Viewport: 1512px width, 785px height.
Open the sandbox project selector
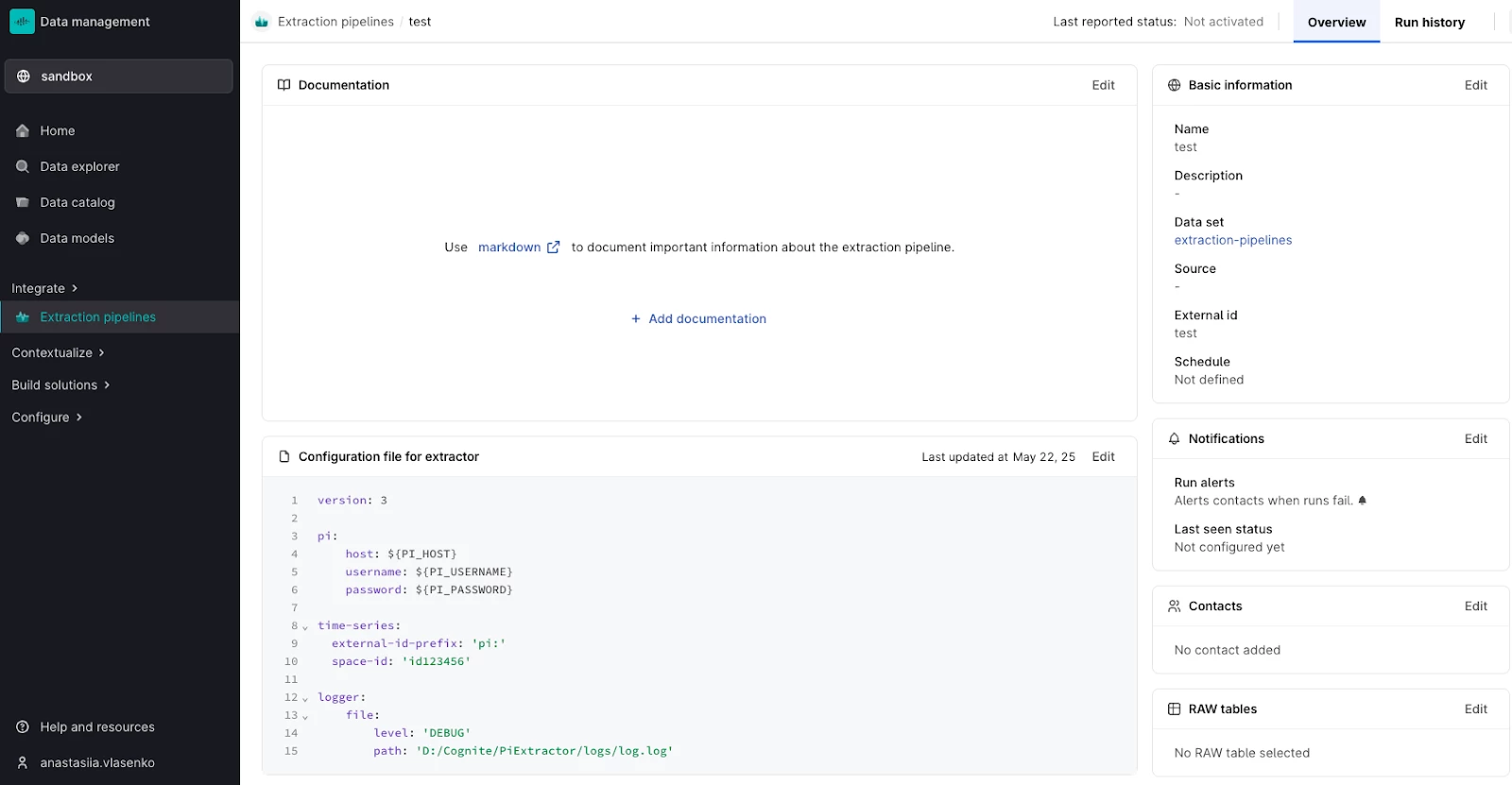[x=119, y=77]
